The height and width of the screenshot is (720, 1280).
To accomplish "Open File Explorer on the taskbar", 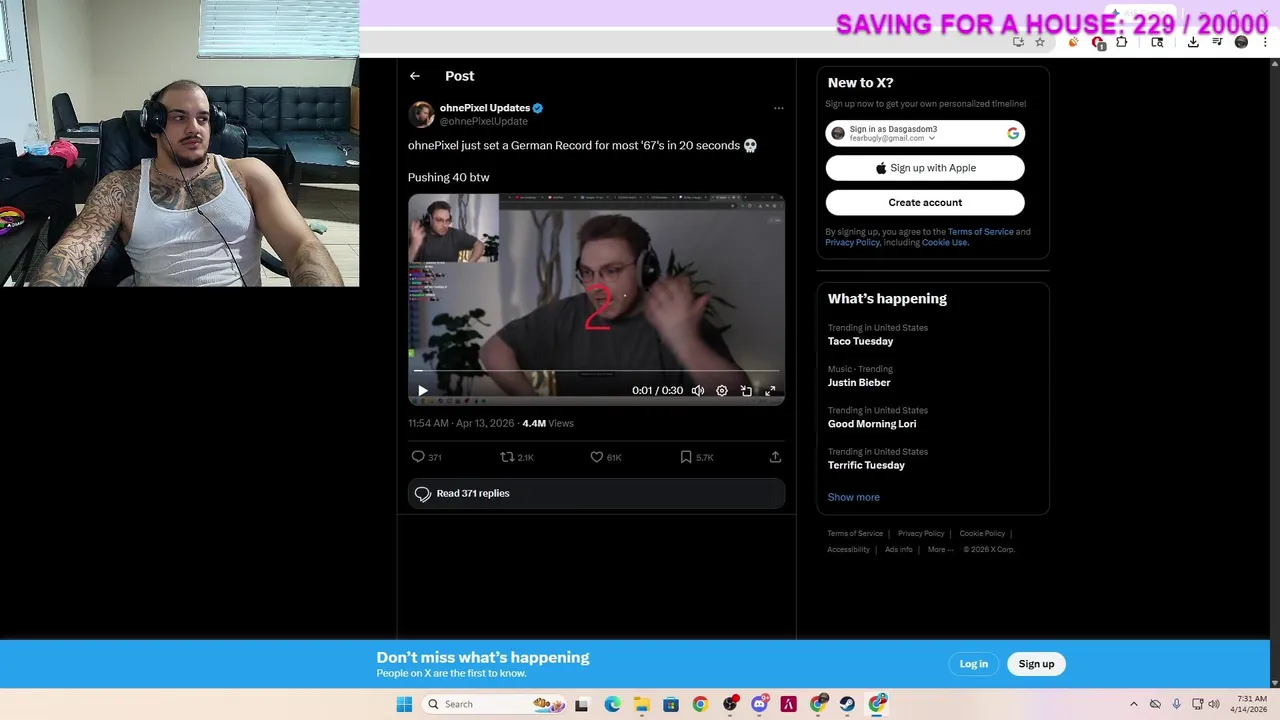I will point(641,704).
